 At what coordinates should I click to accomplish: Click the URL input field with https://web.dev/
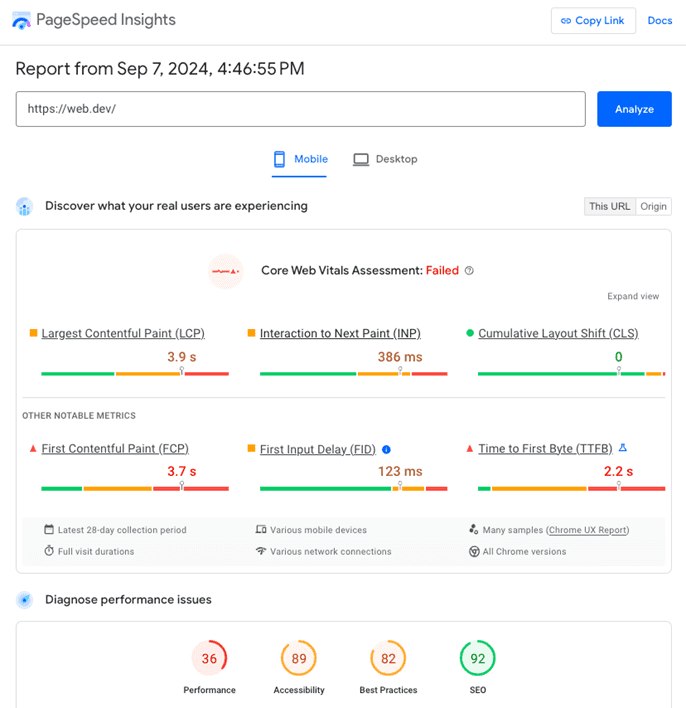point(301,109)
